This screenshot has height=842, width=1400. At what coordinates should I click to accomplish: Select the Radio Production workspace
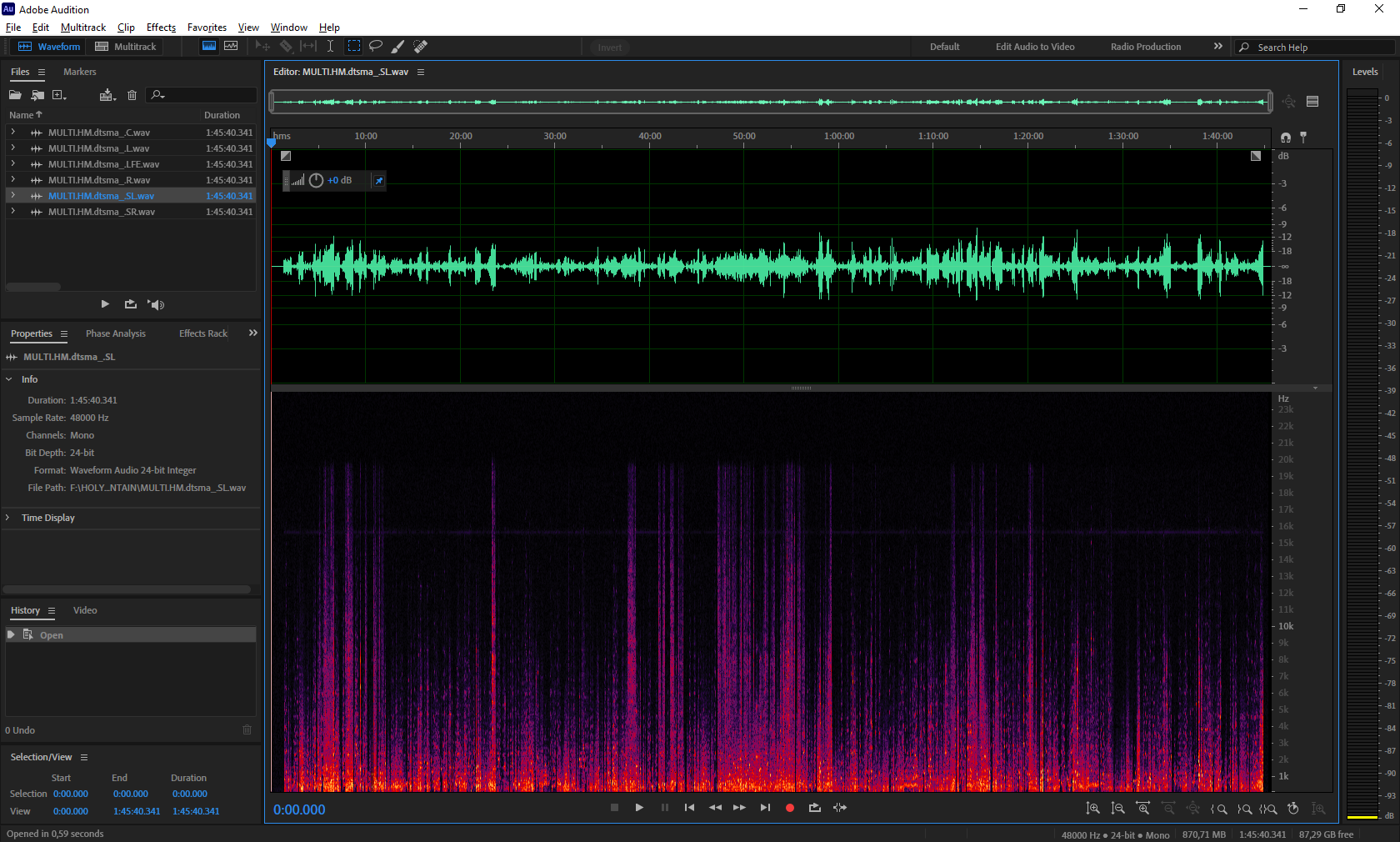pos(1145,47)
